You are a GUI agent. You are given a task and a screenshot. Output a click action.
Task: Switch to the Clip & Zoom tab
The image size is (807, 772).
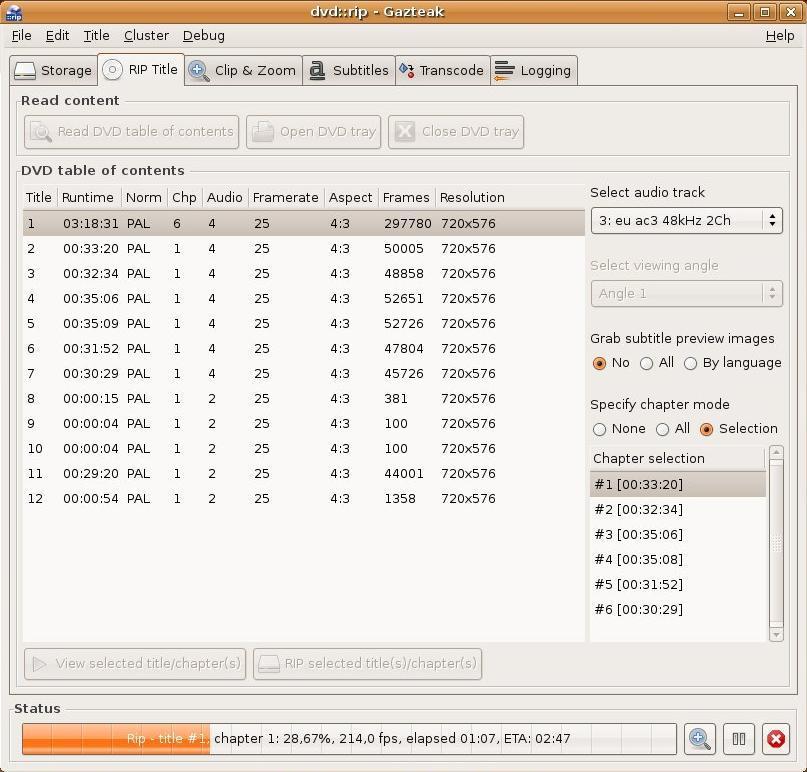(x=243, y=71)
